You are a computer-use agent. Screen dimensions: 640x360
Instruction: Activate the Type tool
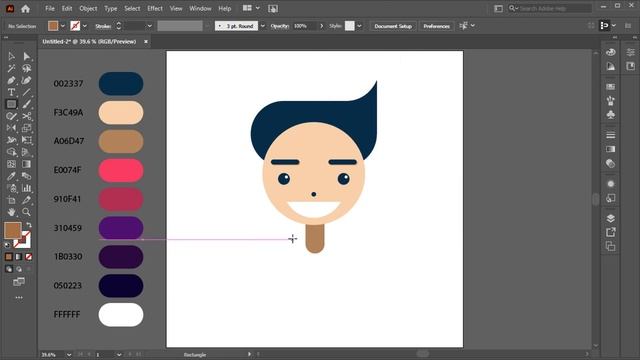pos(11,92)
